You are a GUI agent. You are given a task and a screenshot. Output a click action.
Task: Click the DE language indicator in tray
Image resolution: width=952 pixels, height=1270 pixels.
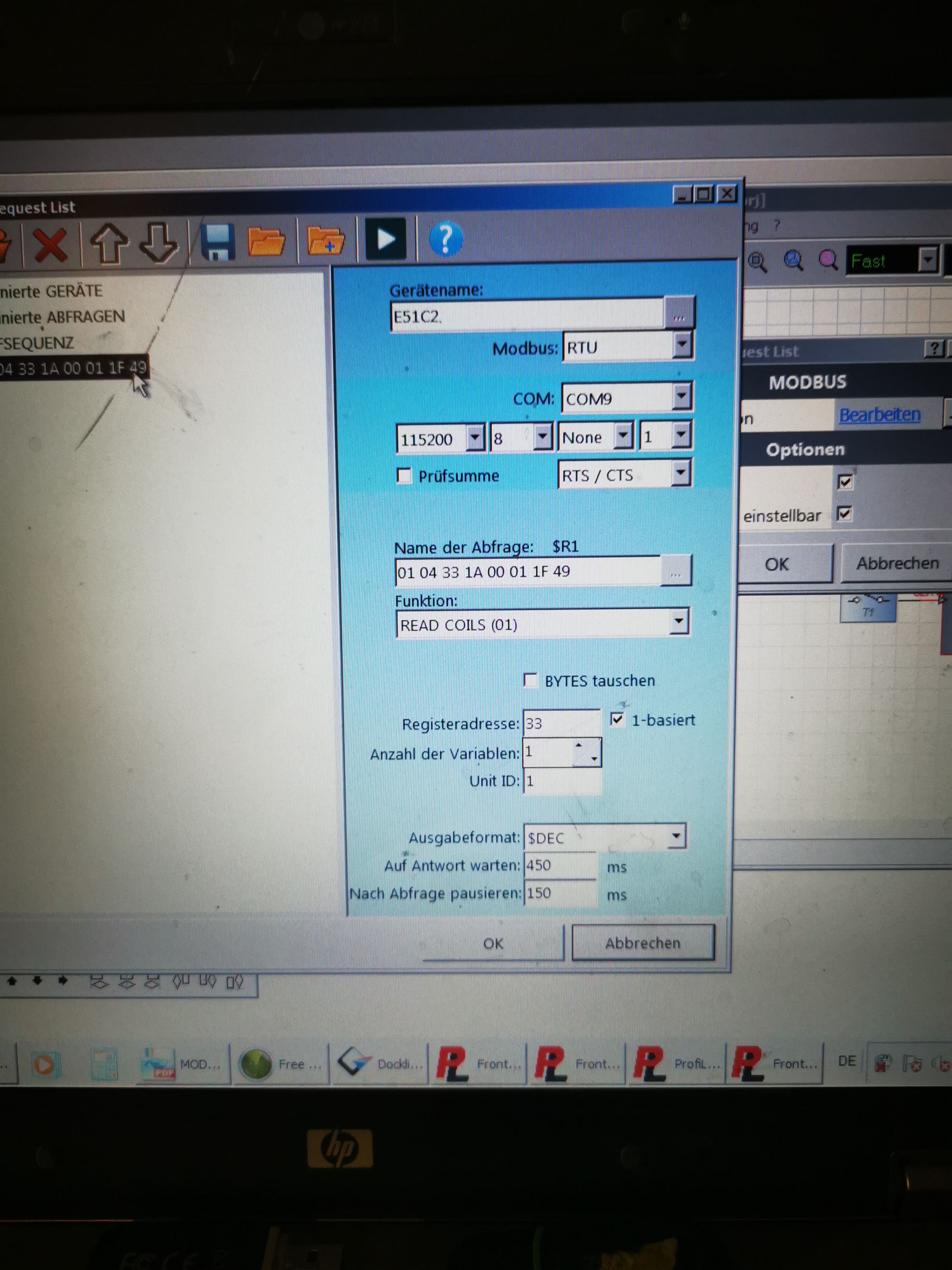coord(847,1061)
